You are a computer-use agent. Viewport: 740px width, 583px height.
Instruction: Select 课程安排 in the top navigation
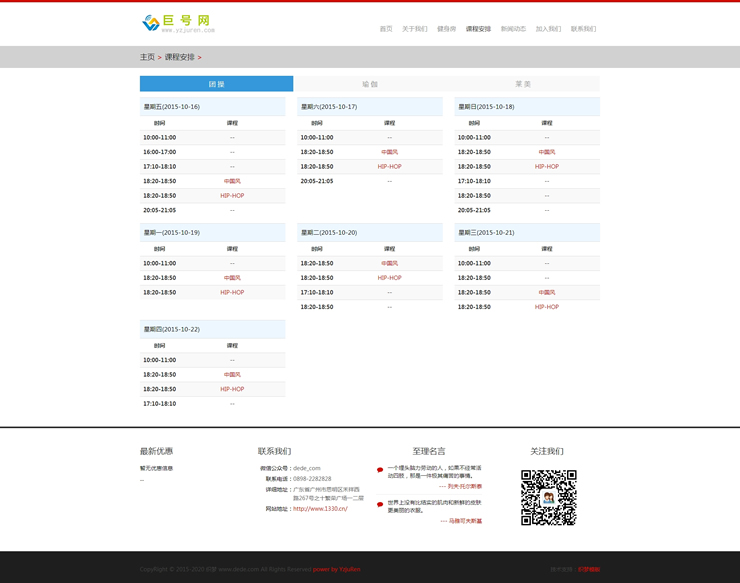(x=478, y=29)
